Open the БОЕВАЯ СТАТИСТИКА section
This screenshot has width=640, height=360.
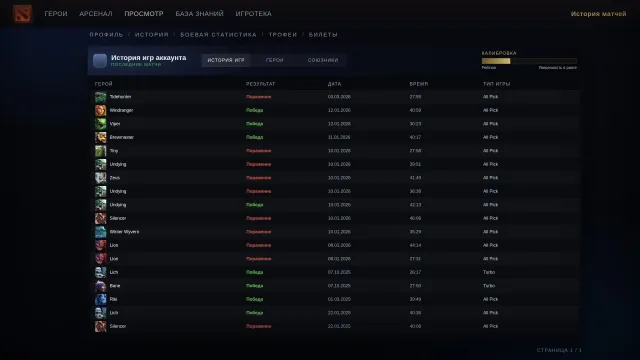click(218, 35)
